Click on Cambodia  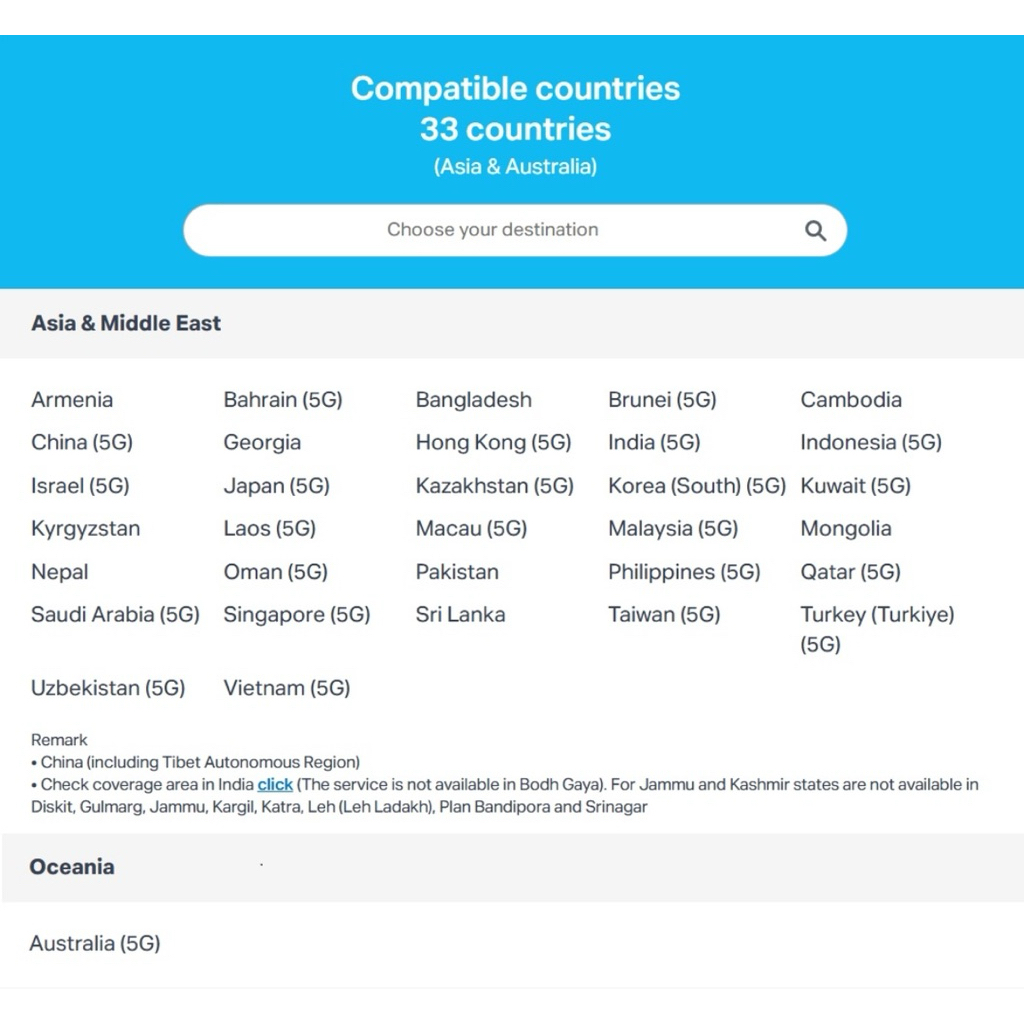(x=851, y=400)
